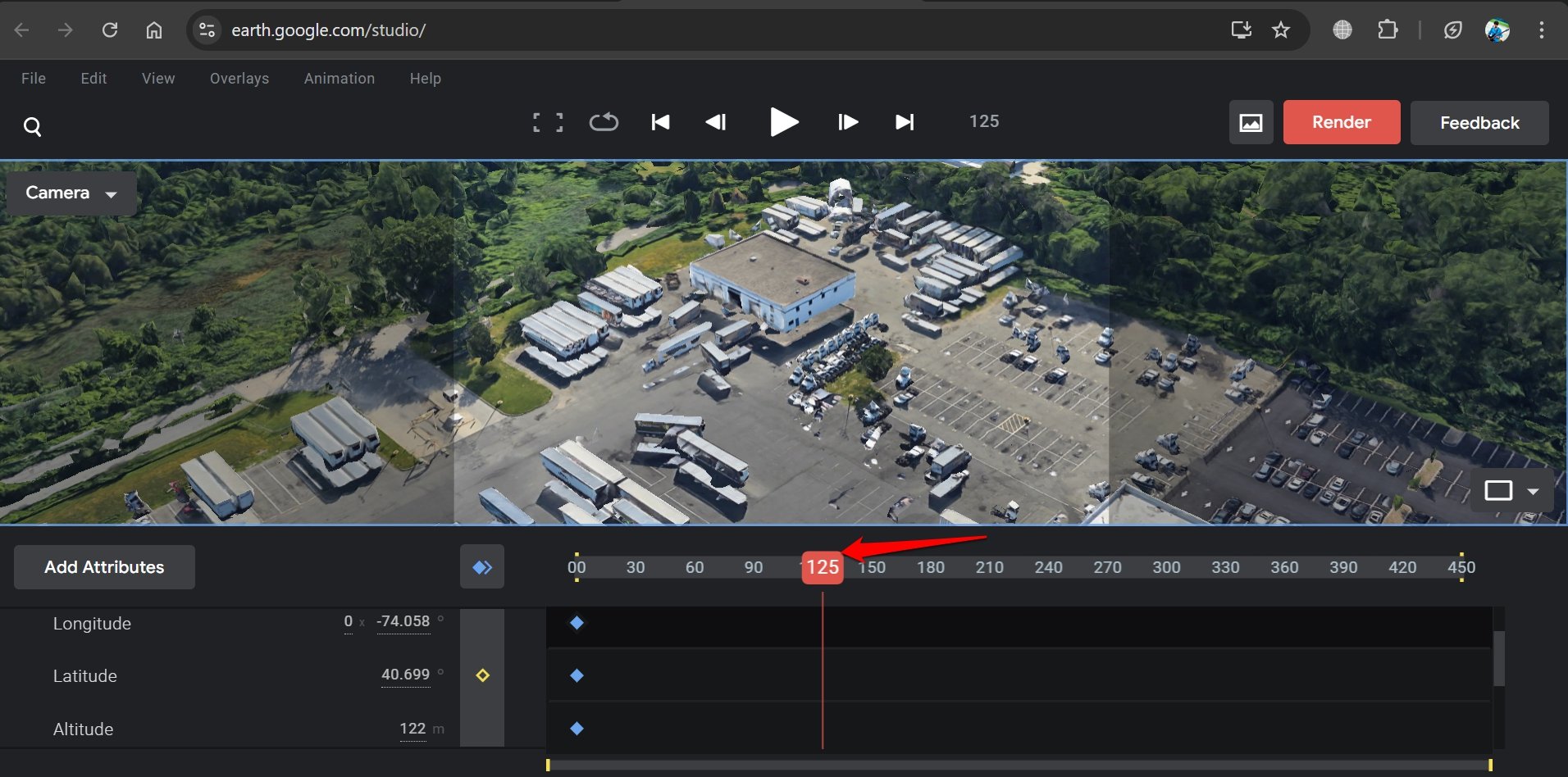Click the Altitude keyframe diamond at frame 0
Screen dimensions: 1568x777
(x=577, y=729)
